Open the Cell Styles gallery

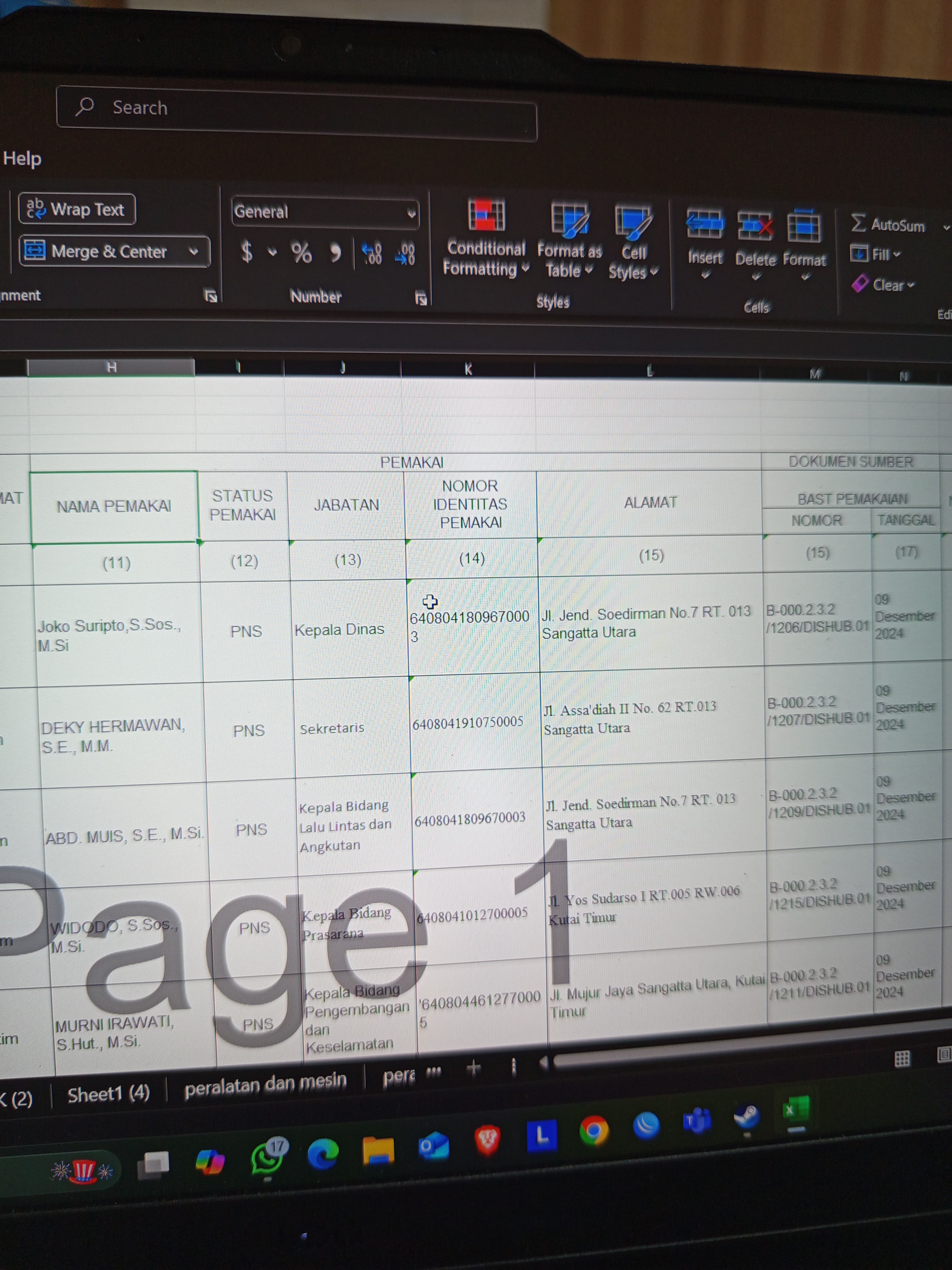633,223
